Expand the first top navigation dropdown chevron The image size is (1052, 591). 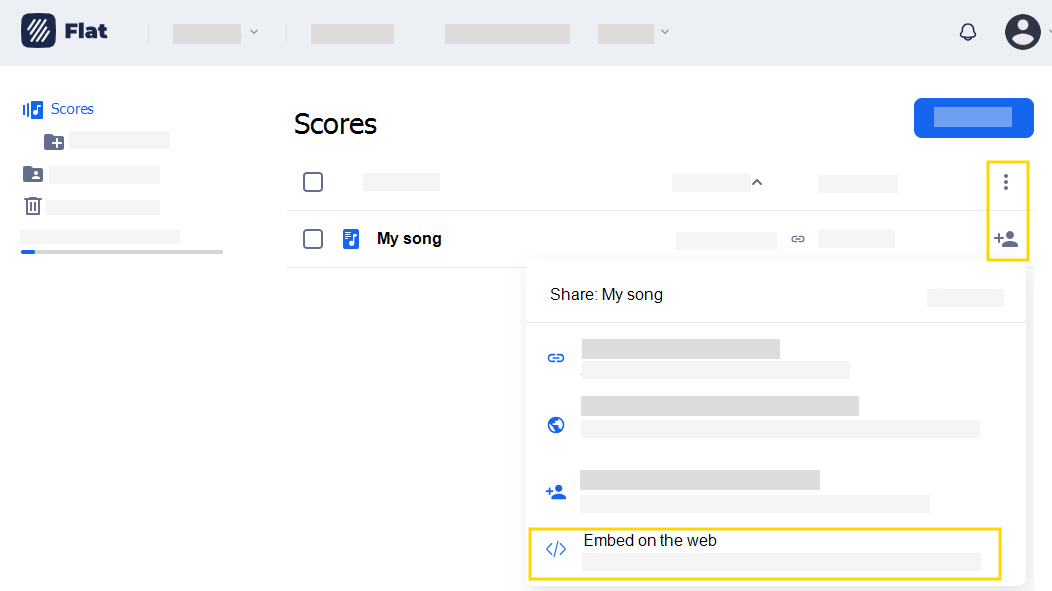point(254,32)
